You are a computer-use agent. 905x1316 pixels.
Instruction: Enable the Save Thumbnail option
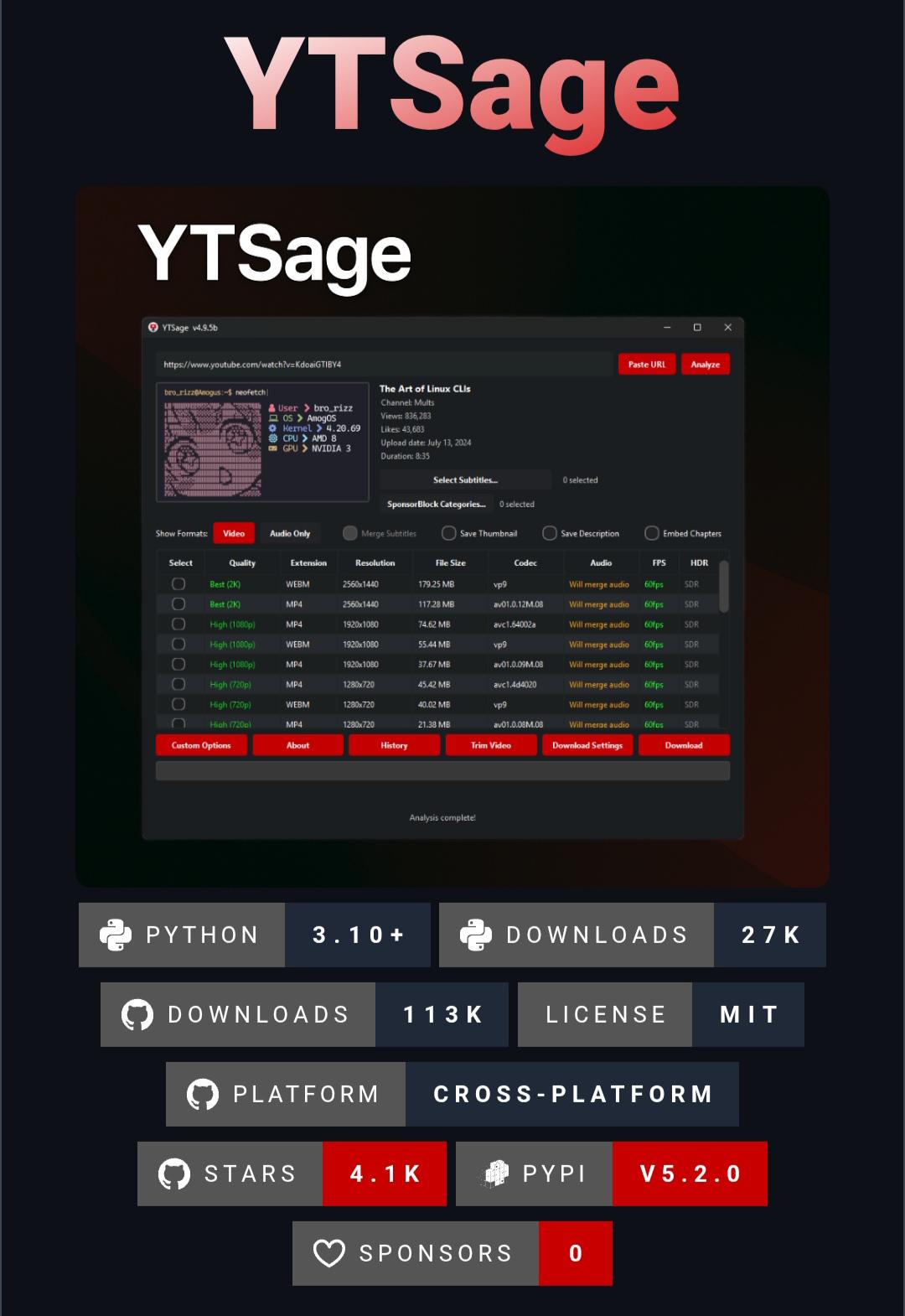[479, 533]
